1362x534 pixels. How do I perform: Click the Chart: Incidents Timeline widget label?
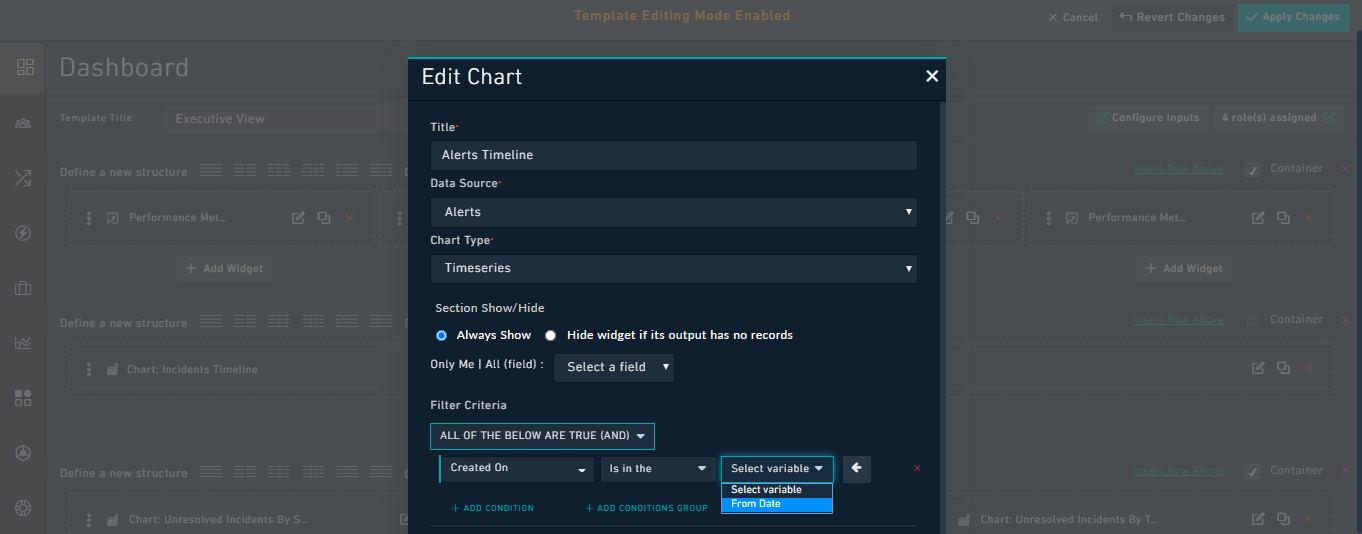[192, 369]
